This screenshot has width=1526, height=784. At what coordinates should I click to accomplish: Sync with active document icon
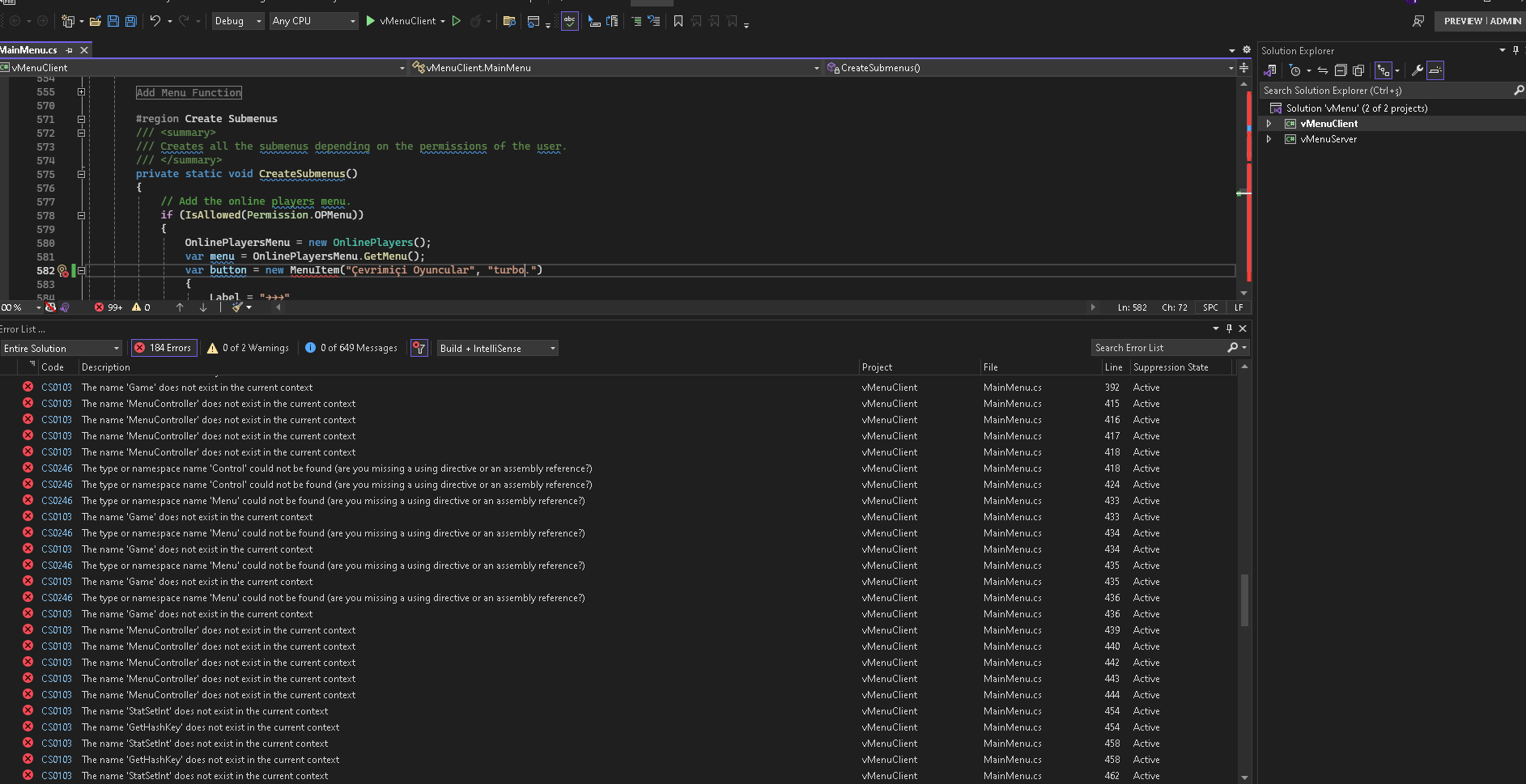tap(1322, 70)
